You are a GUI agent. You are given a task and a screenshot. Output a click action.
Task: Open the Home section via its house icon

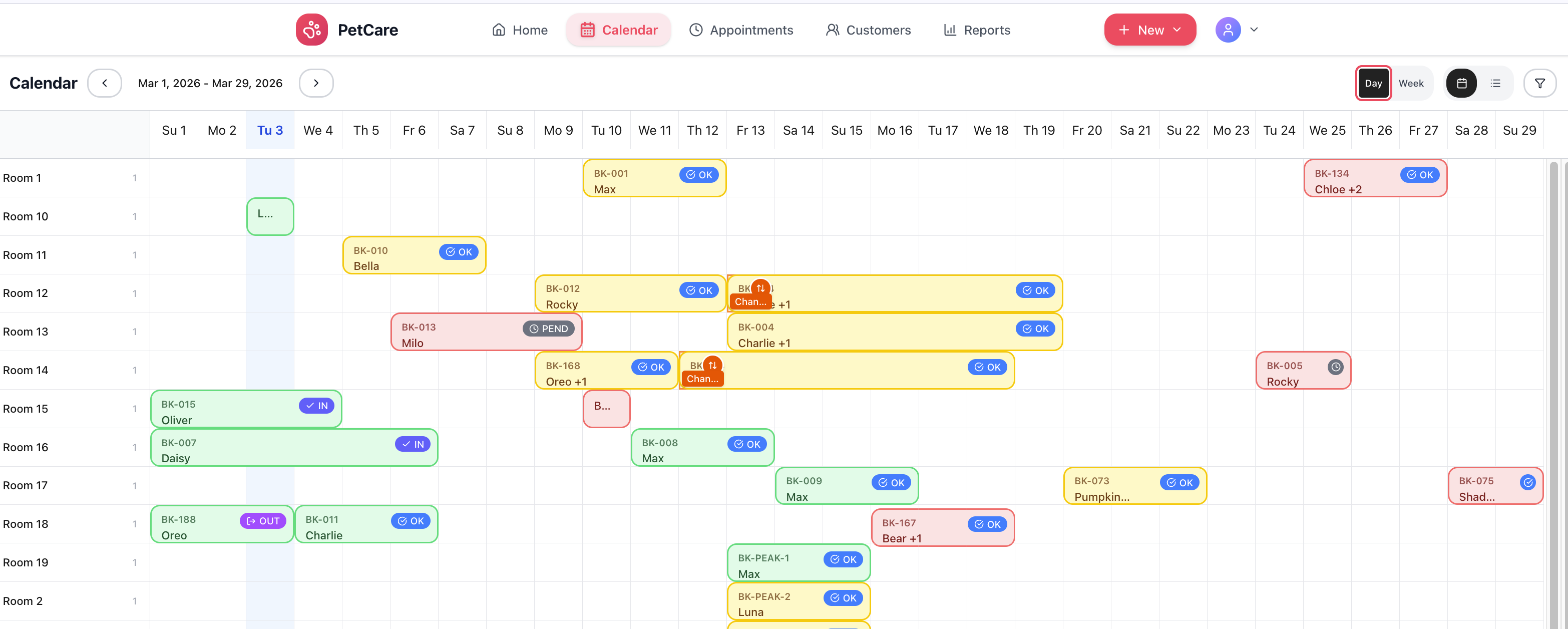(498, 29)
